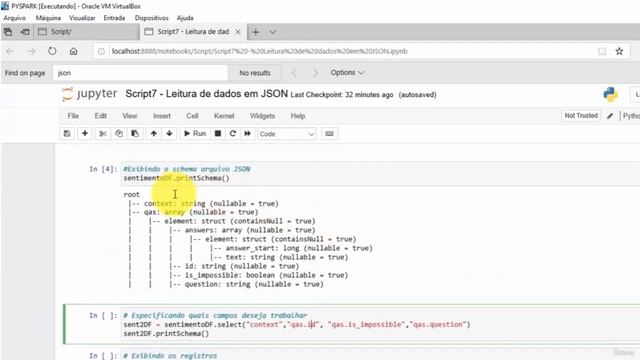Image resolution: width=640 pixels, height=360 pixels.
Task: Click the sent2DF.printSchema() code line
Action: click(166, 333)
